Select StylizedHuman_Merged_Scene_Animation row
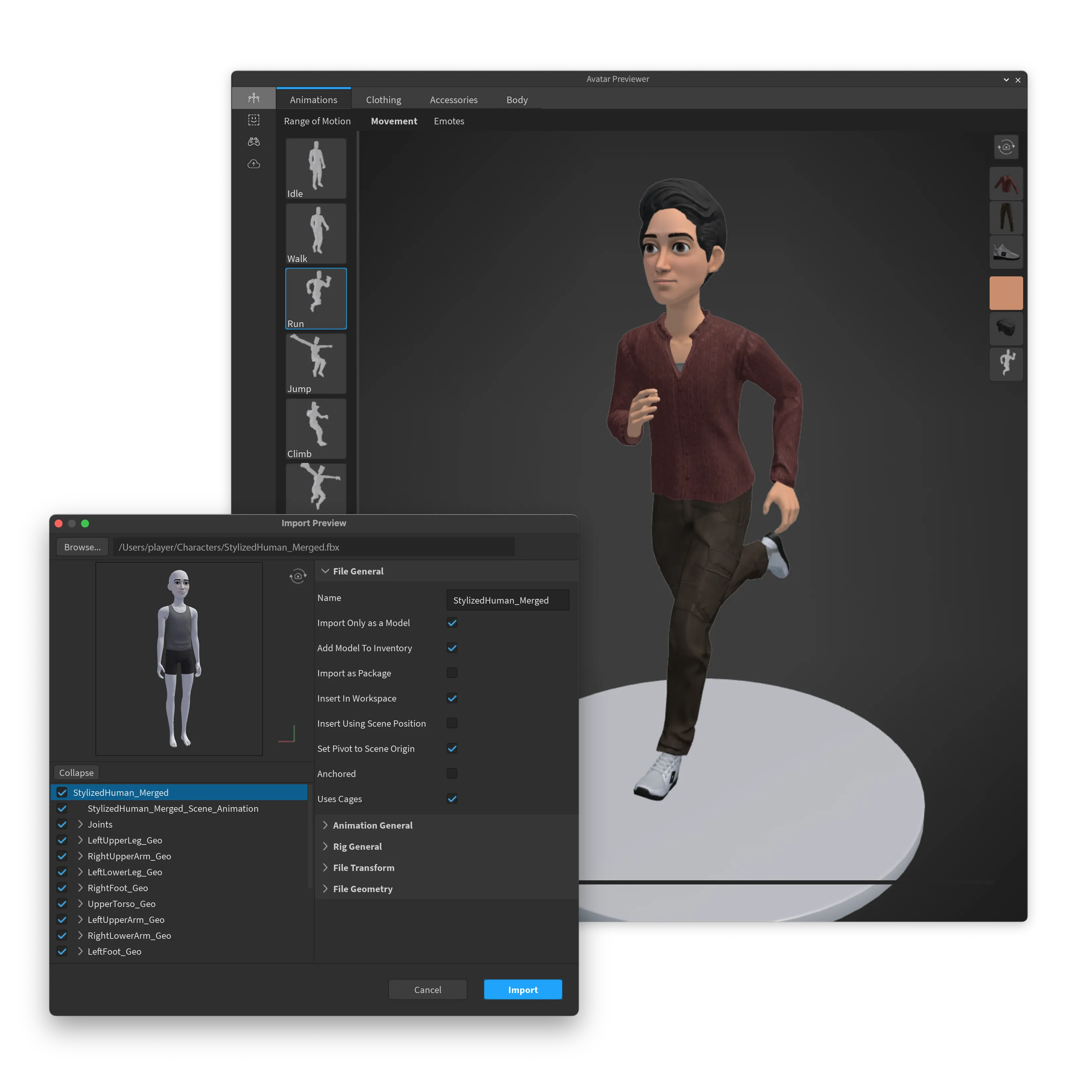The image size is (1092, 1092). click(180, 808)
